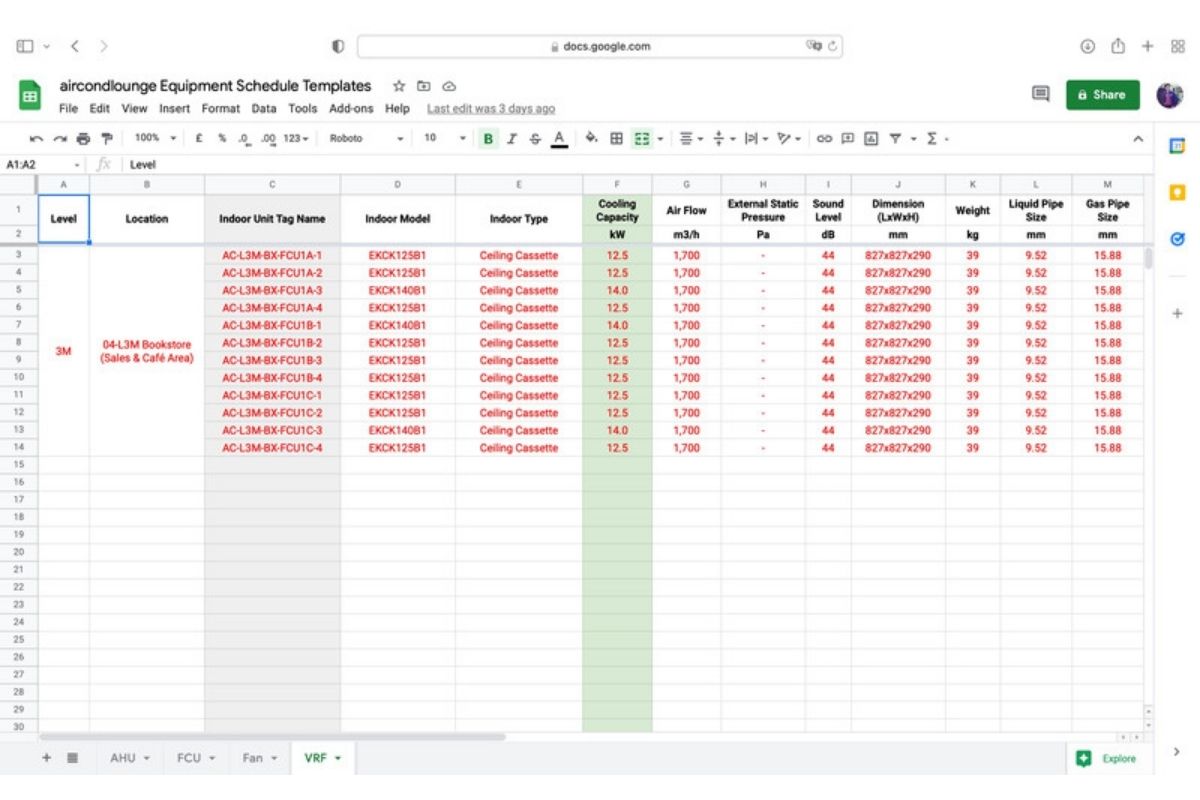Image resolution: width=1200 pixels, height=800 pixels.
Task: Open the zoom 100% dropdown
Action: click(155, 139)
